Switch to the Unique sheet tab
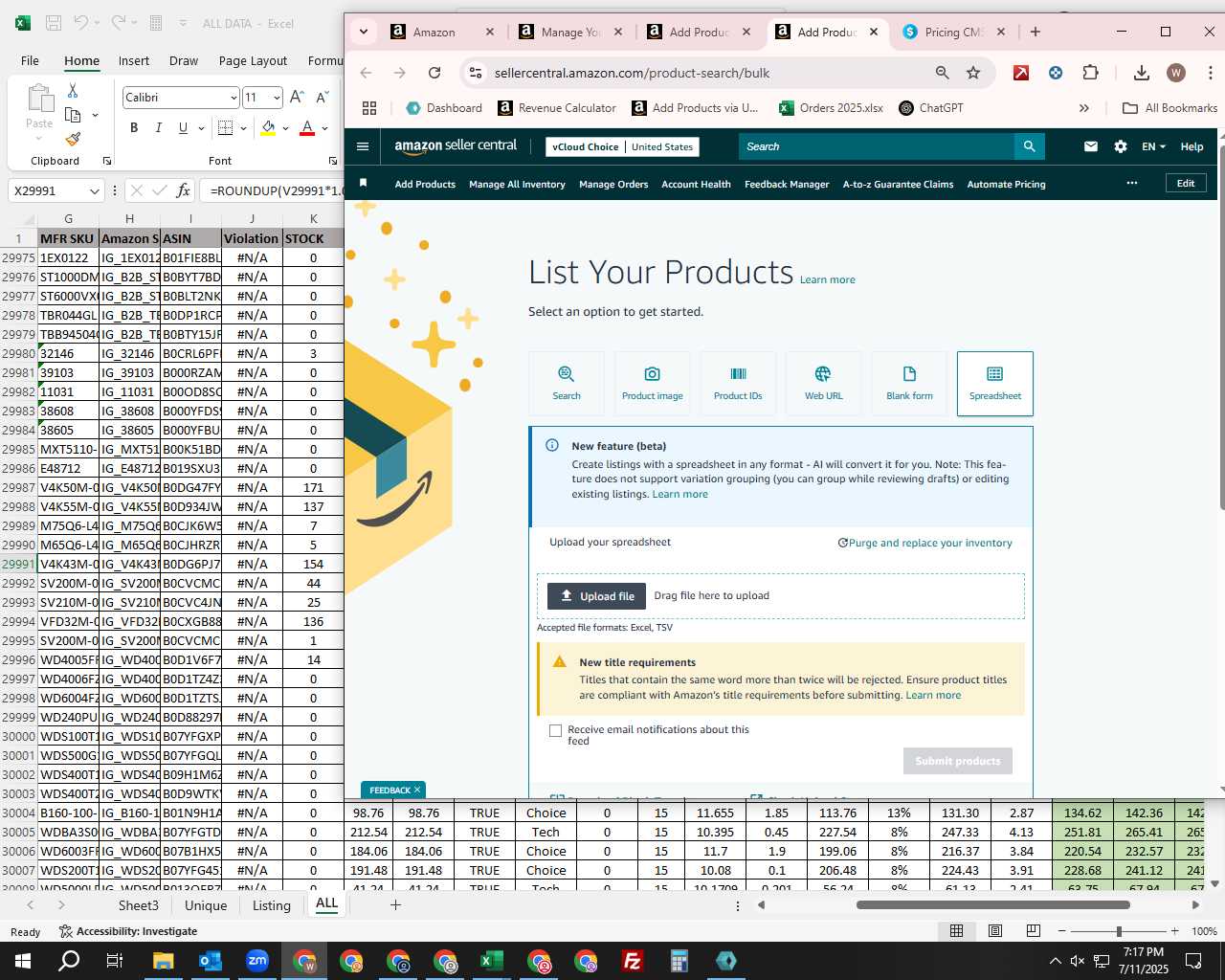Image resolution: width=1225 pixels, height=980 pixels. 206,905
